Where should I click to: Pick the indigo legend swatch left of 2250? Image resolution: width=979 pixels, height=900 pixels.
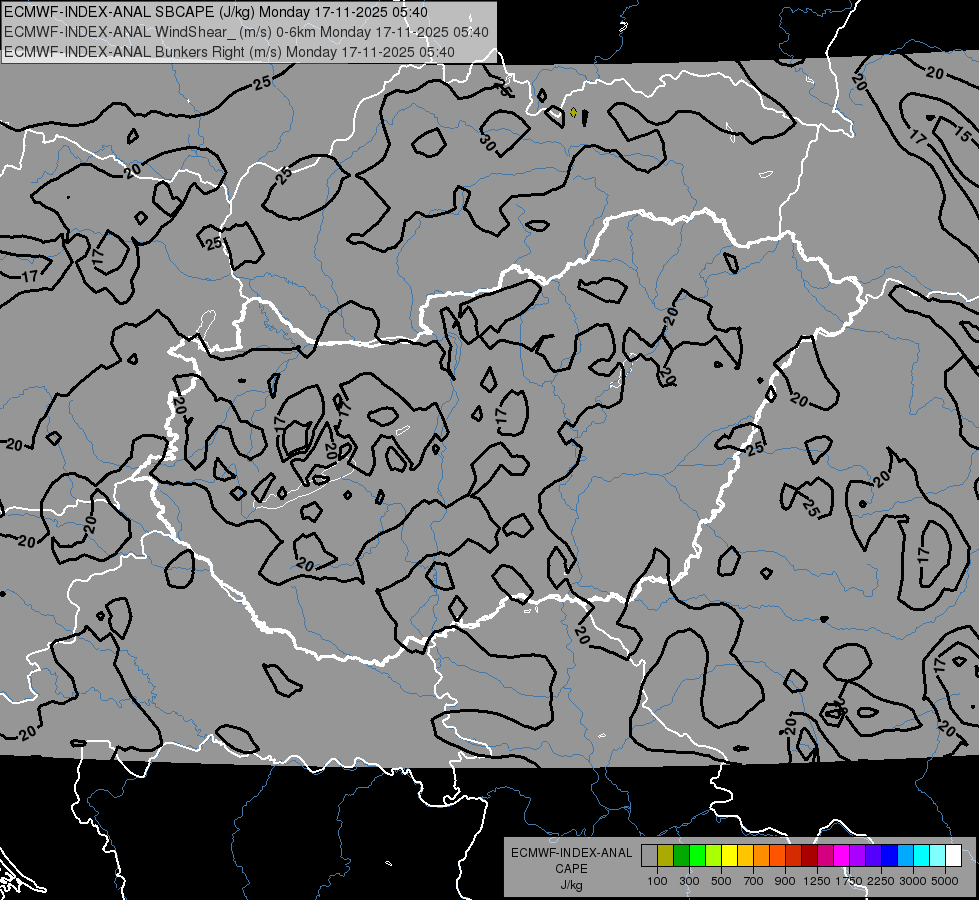coord(873,856)
